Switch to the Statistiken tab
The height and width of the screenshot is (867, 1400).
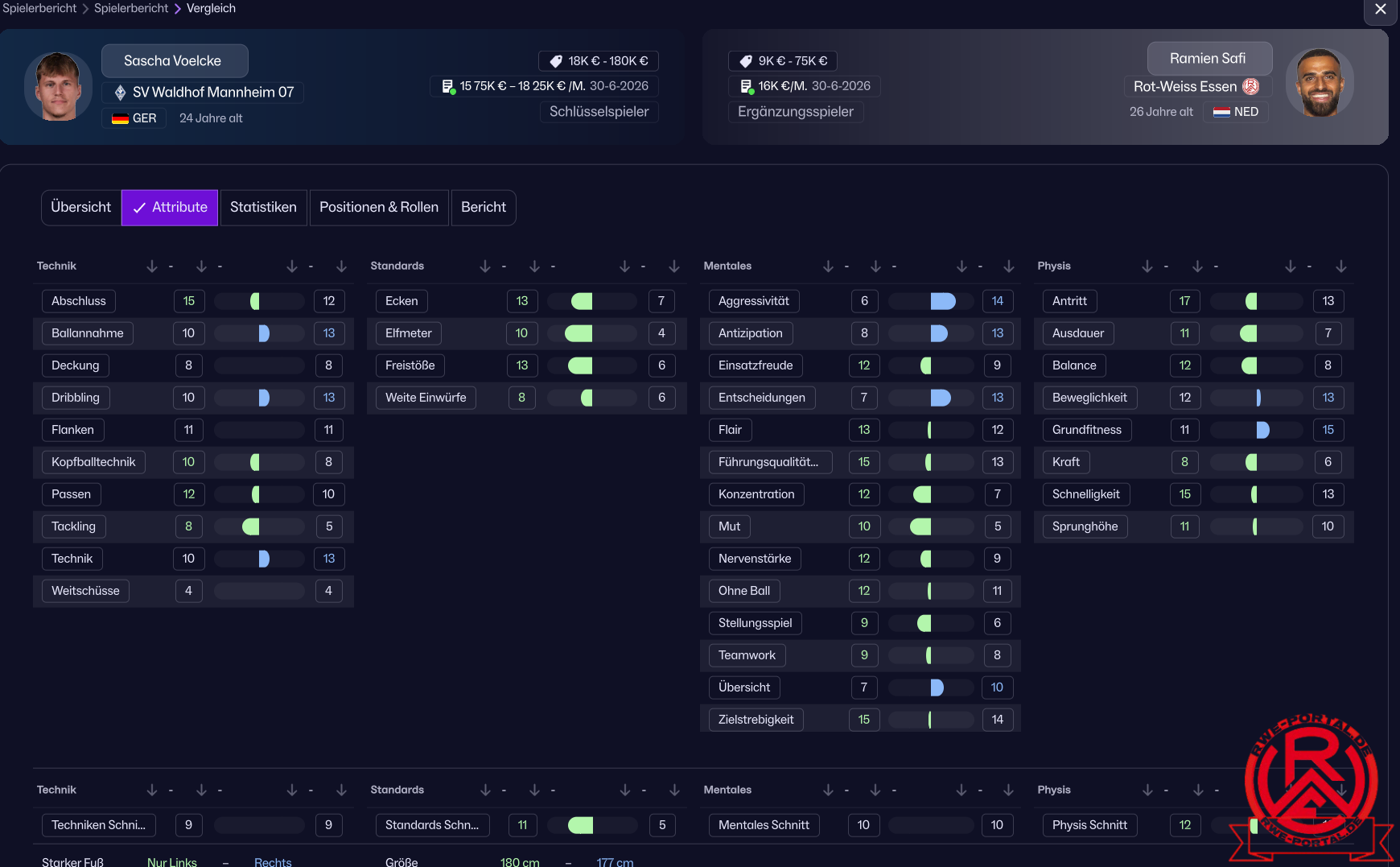click(x=263, y=208)
